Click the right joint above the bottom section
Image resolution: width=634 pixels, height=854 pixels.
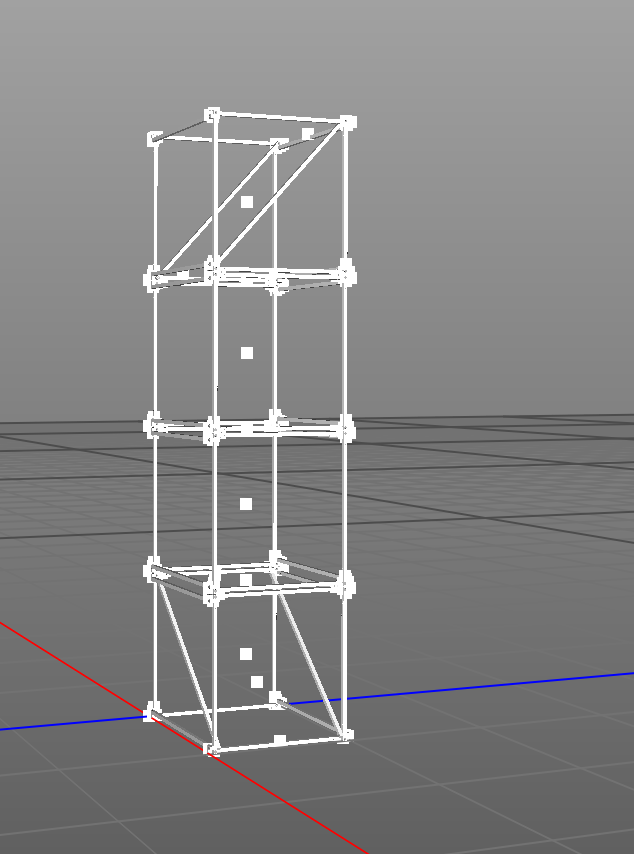coord(347,585)
